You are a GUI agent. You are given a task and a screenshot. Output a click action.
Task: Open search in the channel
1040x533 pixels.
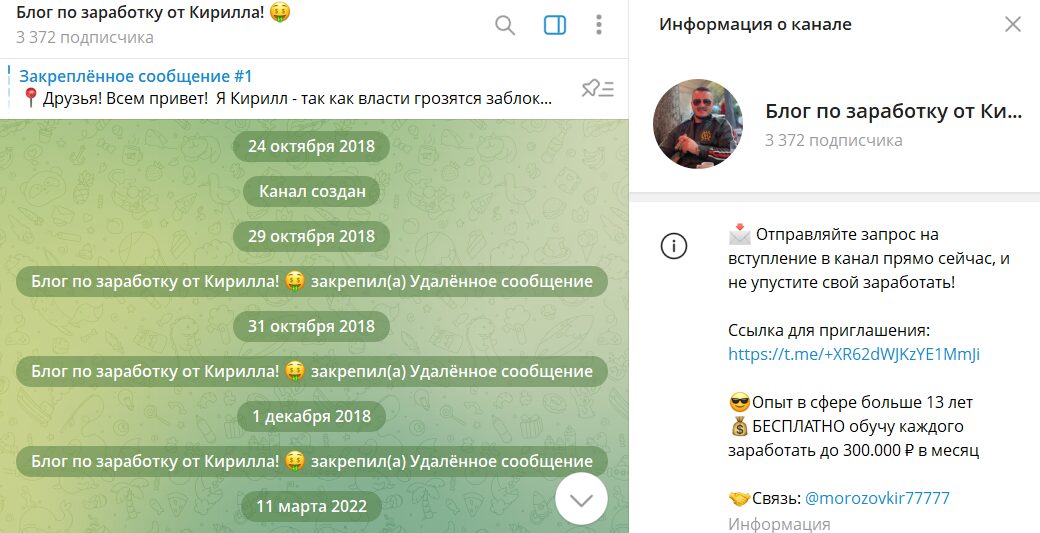point(505,26)
